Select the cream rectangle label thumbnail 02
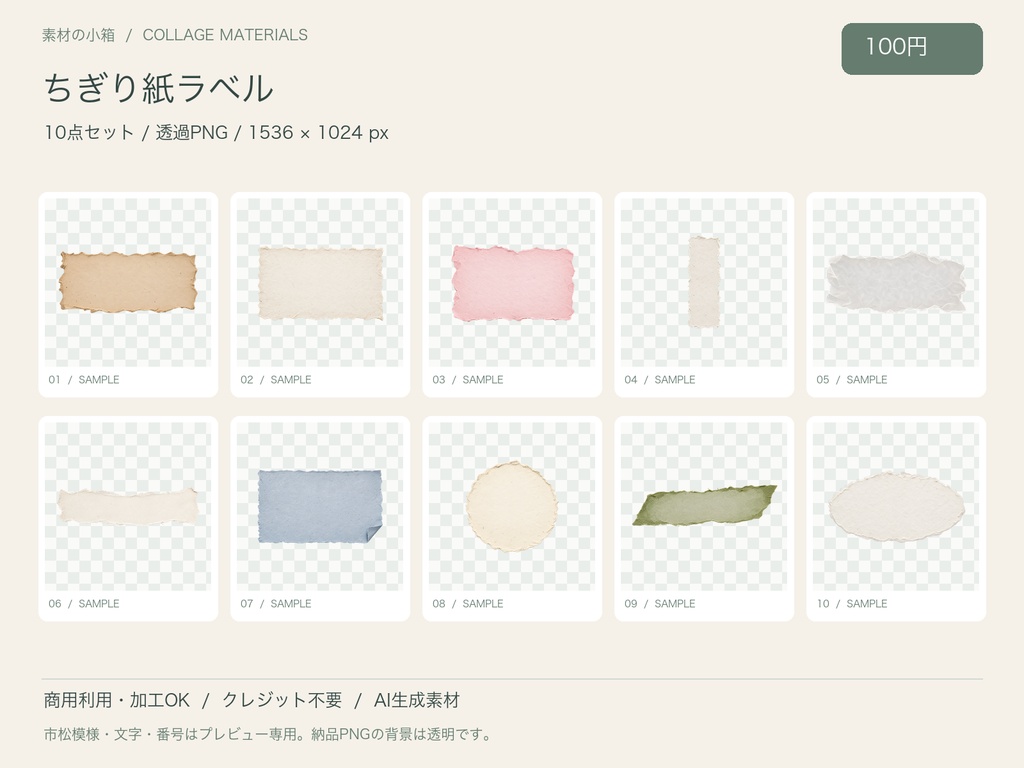1024x768 pixels. [x=320, y=282]
